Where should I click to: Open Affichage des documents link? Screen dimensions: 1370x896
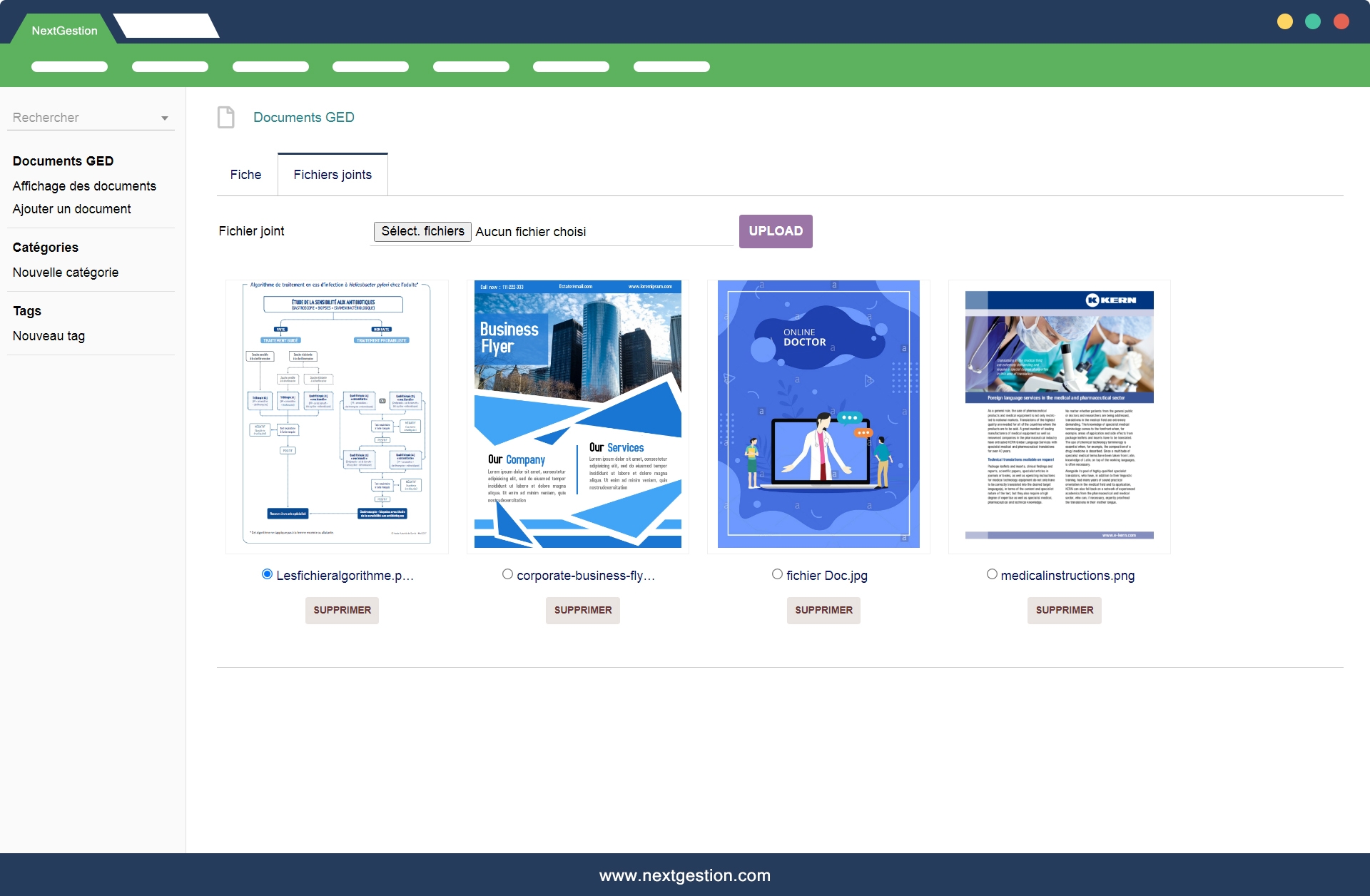pyautogui.click(x=84, y=186)
